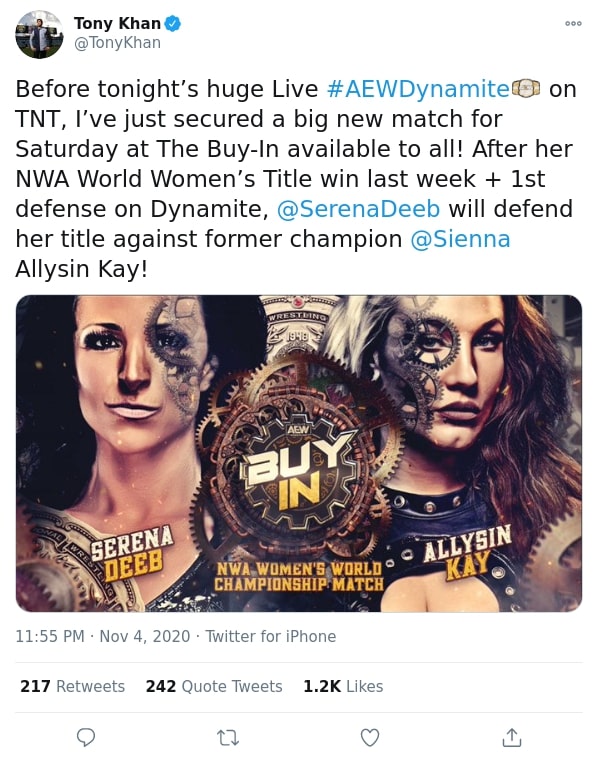Open the #AEWDynamite hashtag
This screenshot has width=598, height=761.
(418, 89)
